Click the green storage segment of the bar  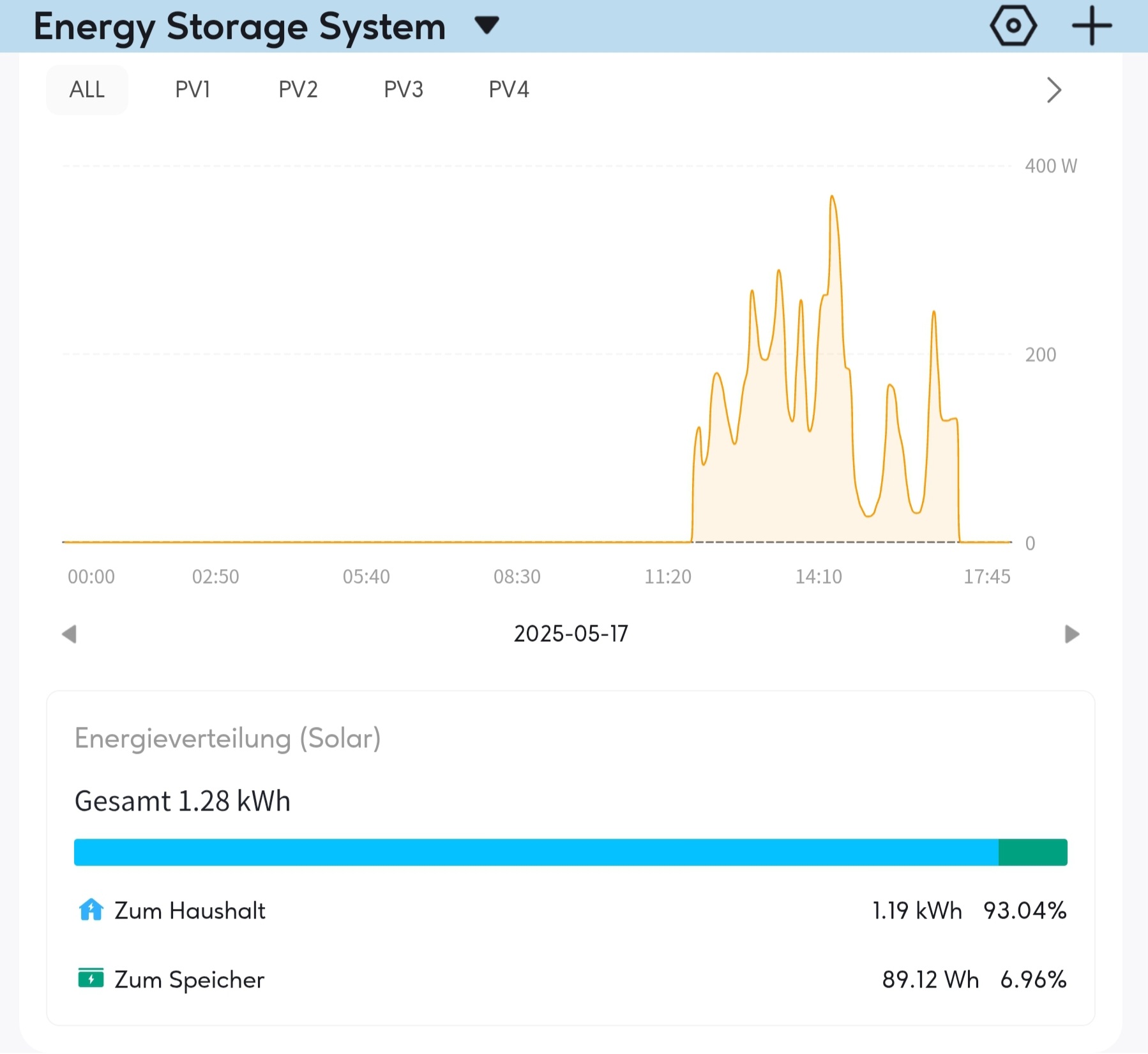1033,852
